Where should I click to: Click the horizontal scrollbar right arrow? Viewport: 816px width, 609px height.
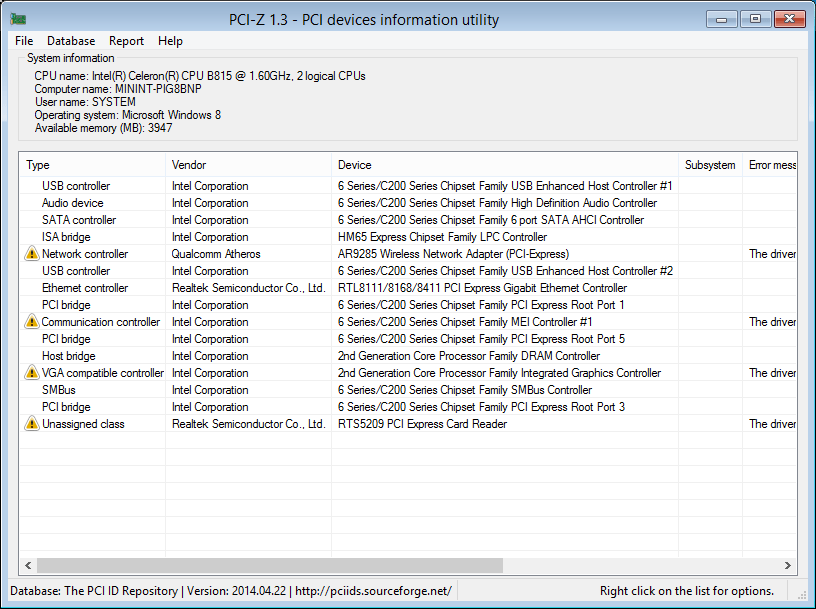pyautogui.click(x=787, y=565)
